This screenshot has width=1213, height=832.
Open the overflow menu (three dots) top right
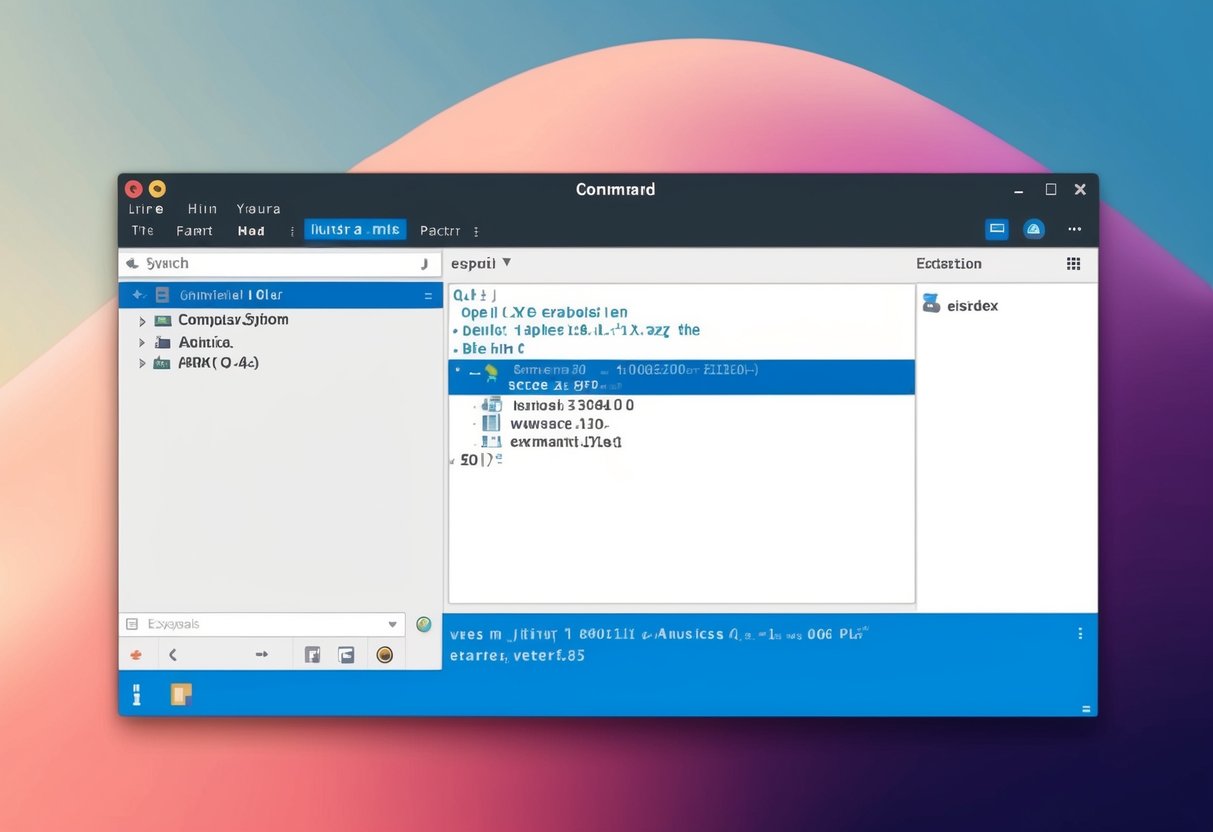click(1074, 229)
